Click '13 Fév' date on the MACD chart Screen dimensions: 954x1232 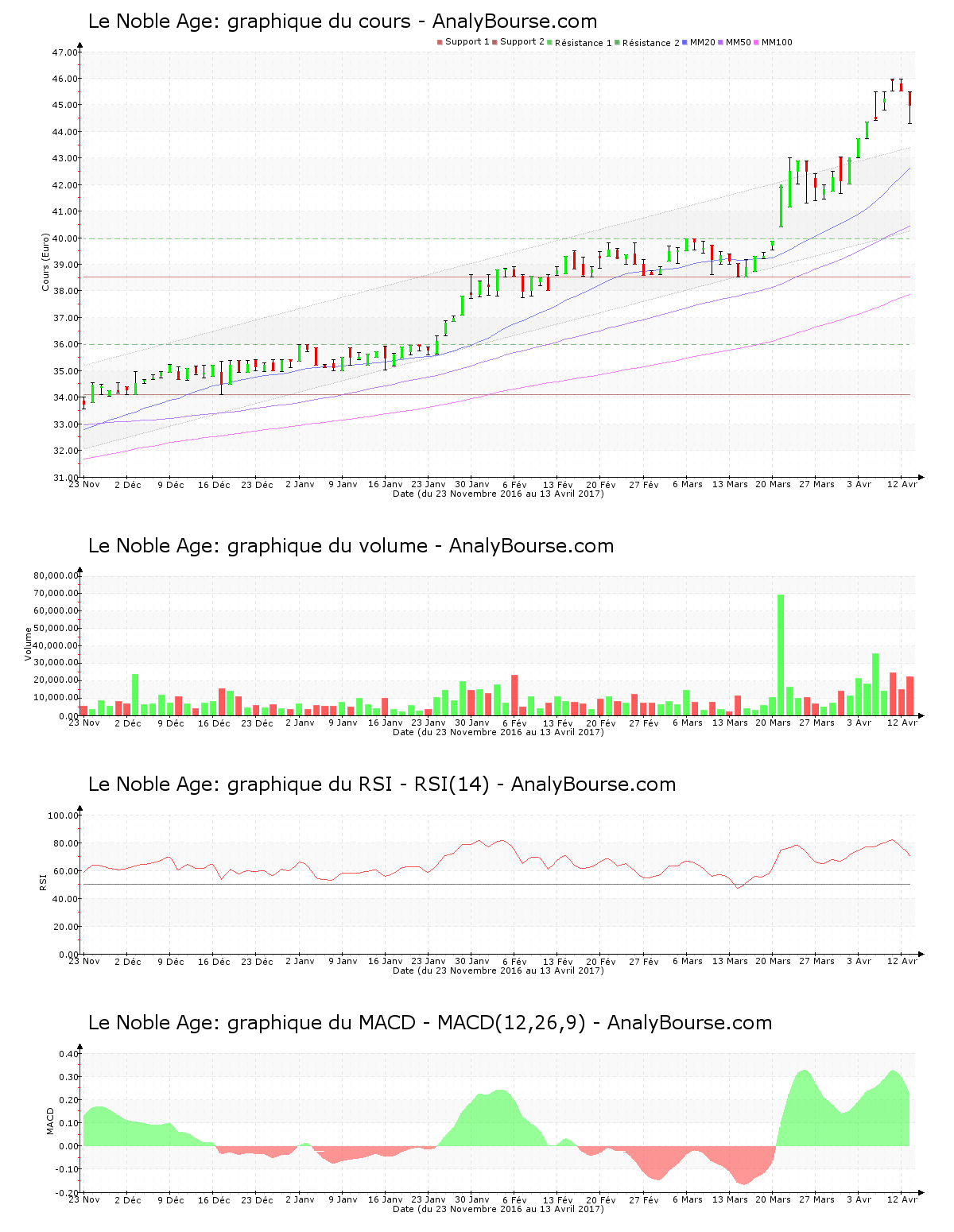coord(558,1199)
